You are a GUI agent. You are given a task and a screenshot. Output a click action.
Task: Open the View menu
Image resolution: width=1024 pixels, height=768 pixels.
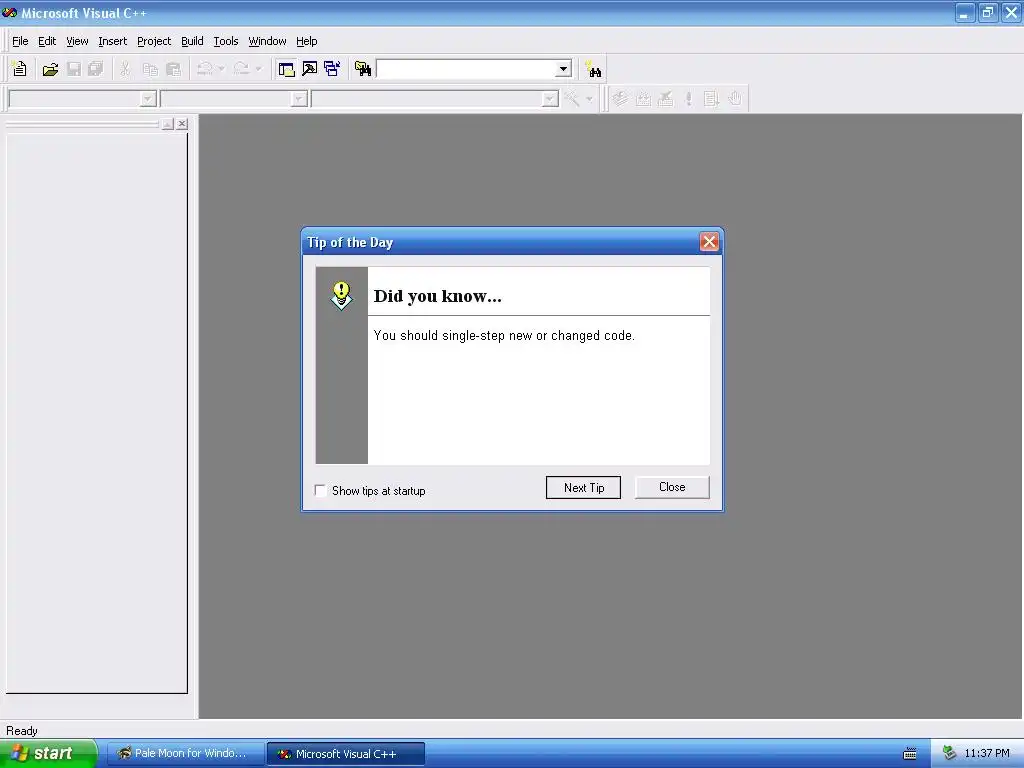(x=77, y=41)
